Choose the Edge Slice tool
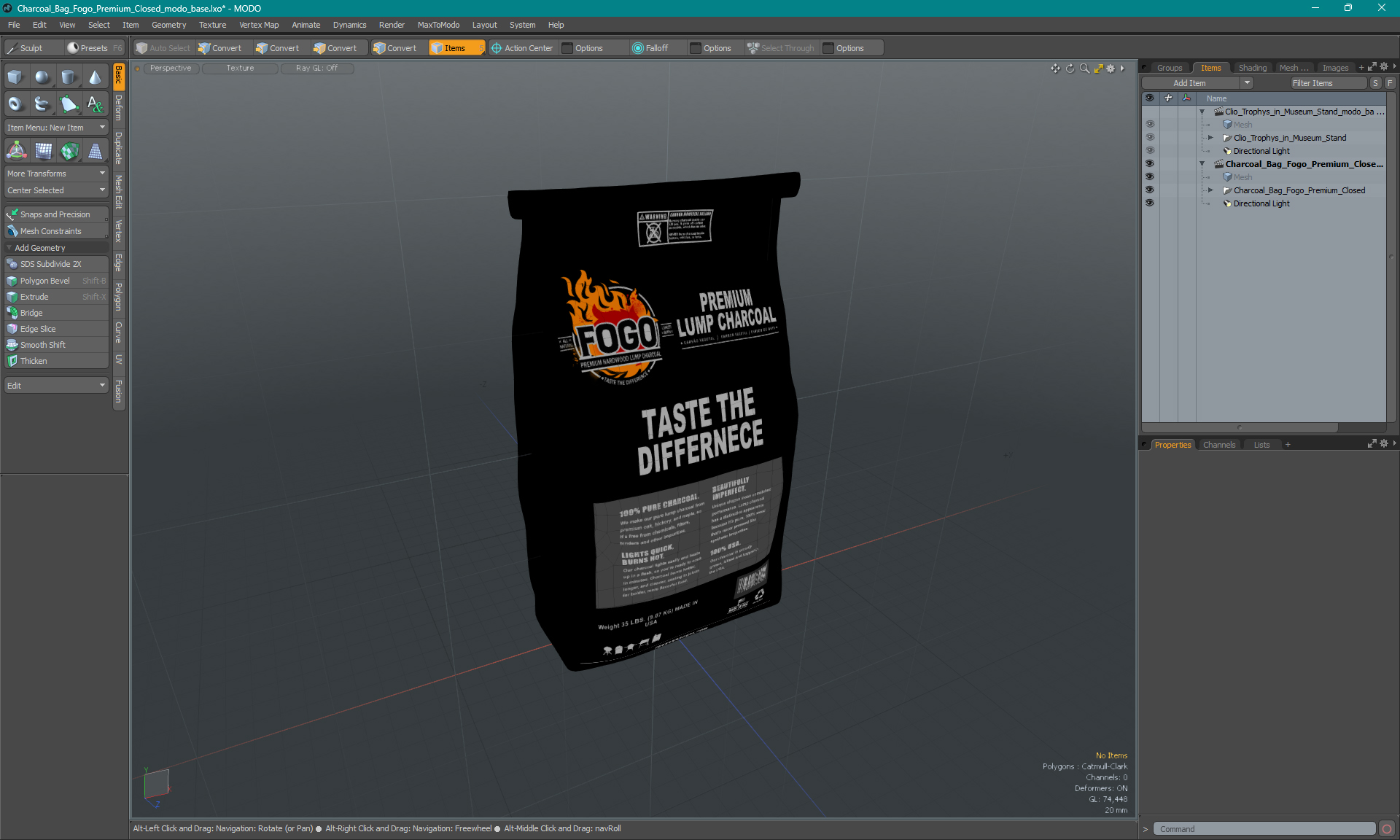The height and width of the screenshot is (840, 1400). click(56, 329)
